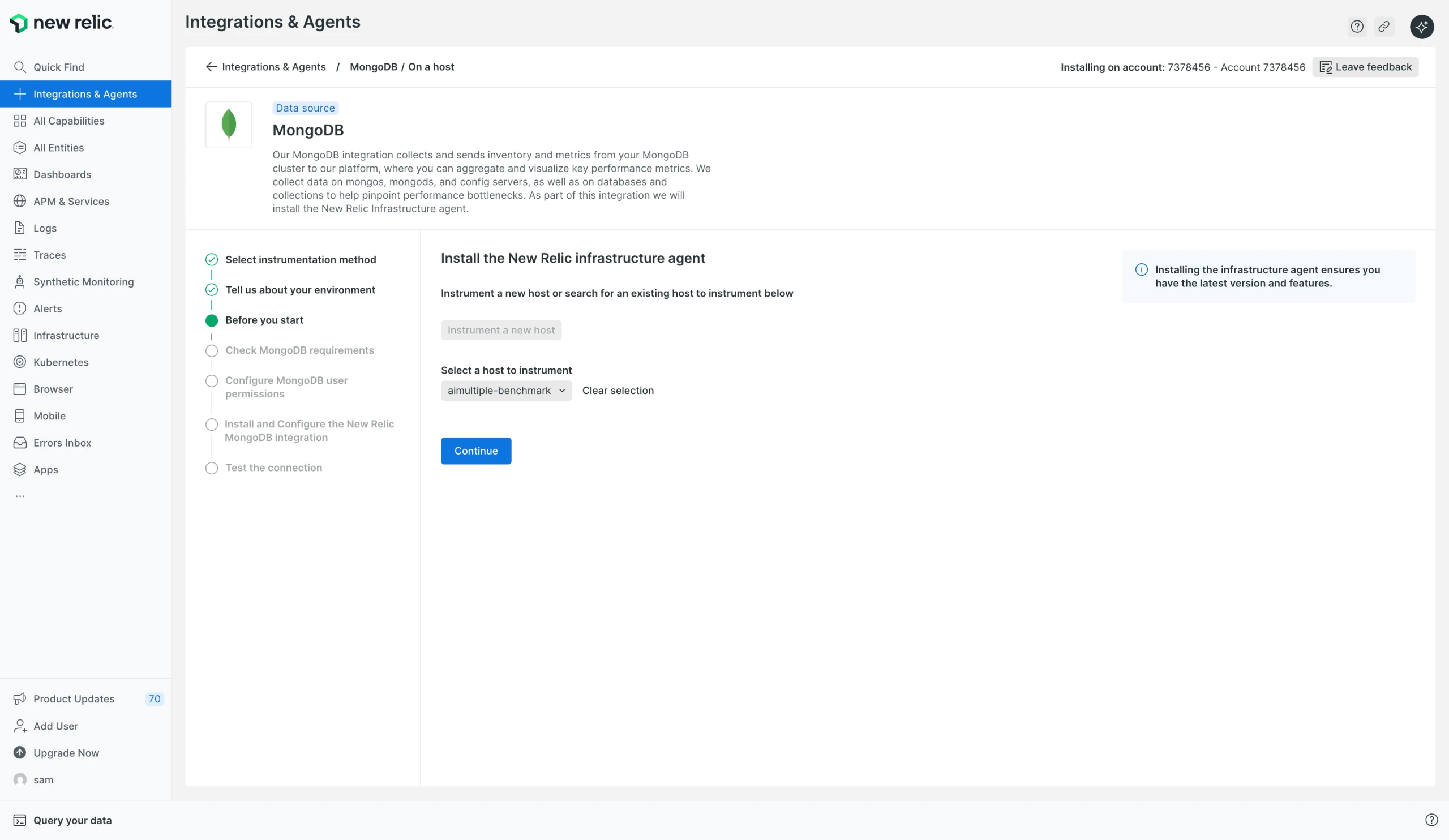Click the MongoDB leaf logo

229,125
